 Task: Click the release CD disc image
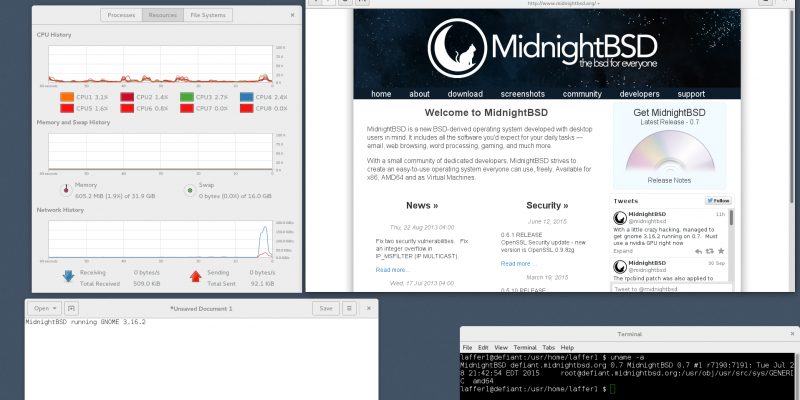point(669,152)
